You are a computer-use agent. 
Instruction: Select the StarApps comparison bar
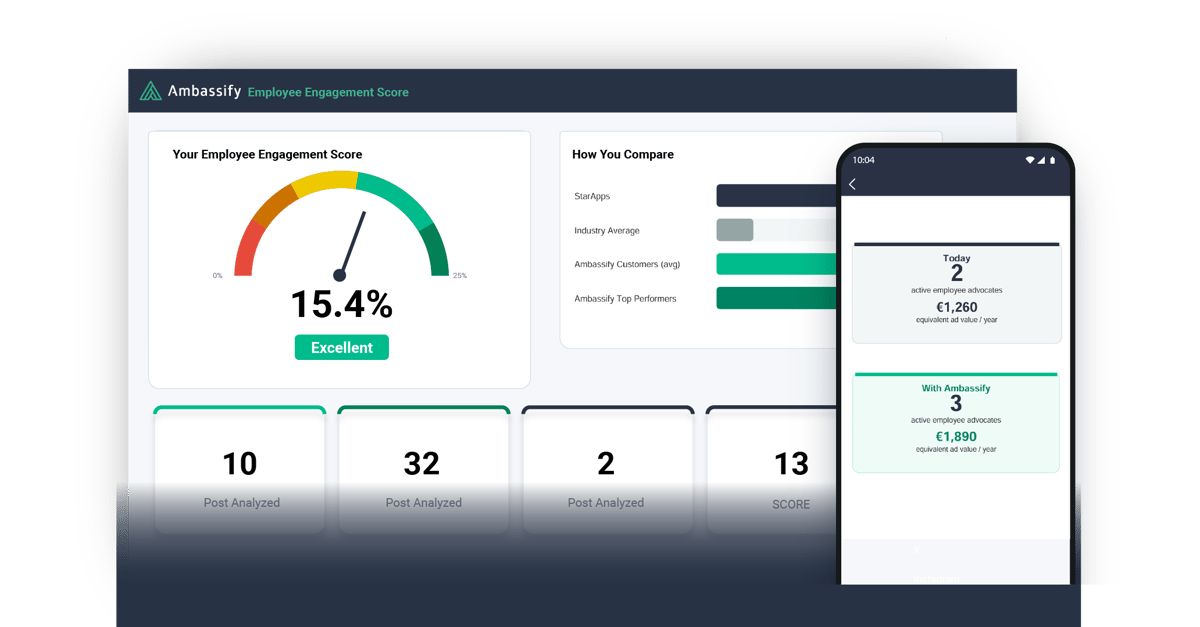777,196
